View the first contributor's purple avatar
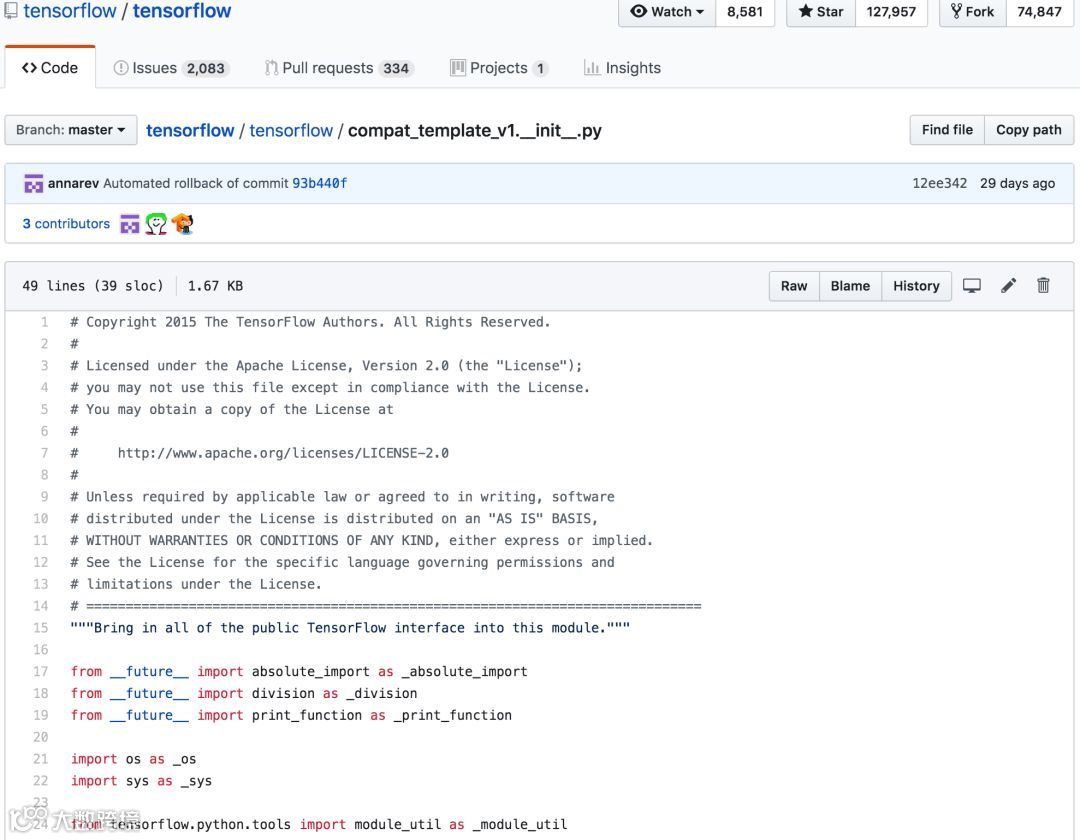The height and width of the screenshot is (840, 1080). 129,224
